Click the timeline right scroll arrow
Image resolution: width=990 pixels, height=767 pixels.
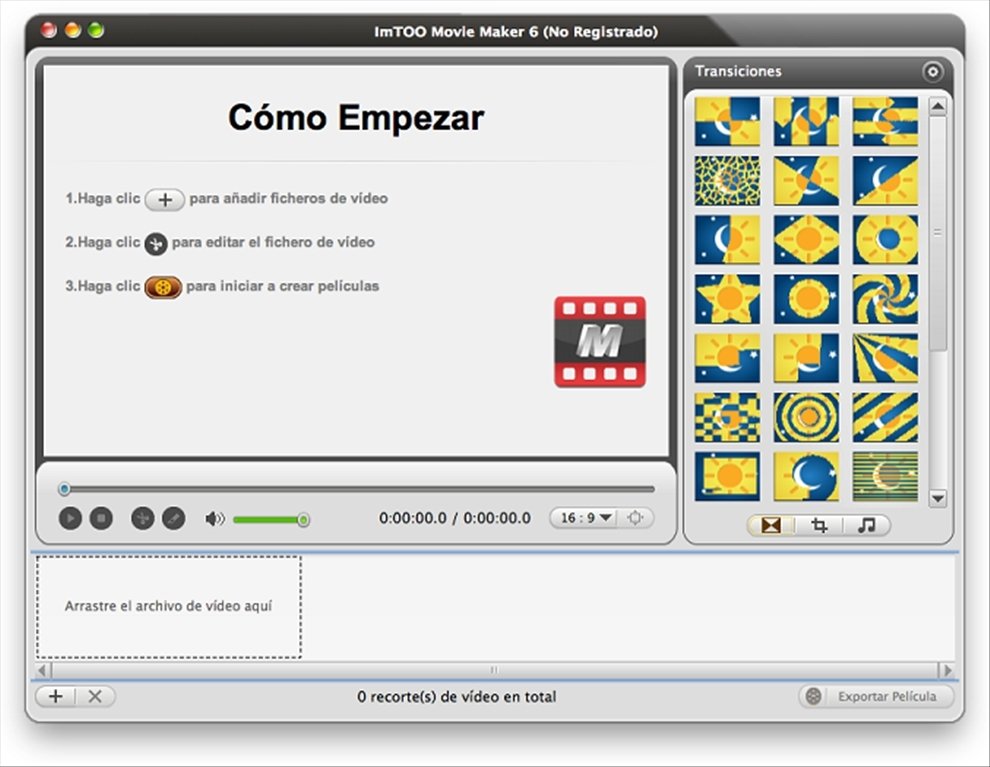pos(946,670)
